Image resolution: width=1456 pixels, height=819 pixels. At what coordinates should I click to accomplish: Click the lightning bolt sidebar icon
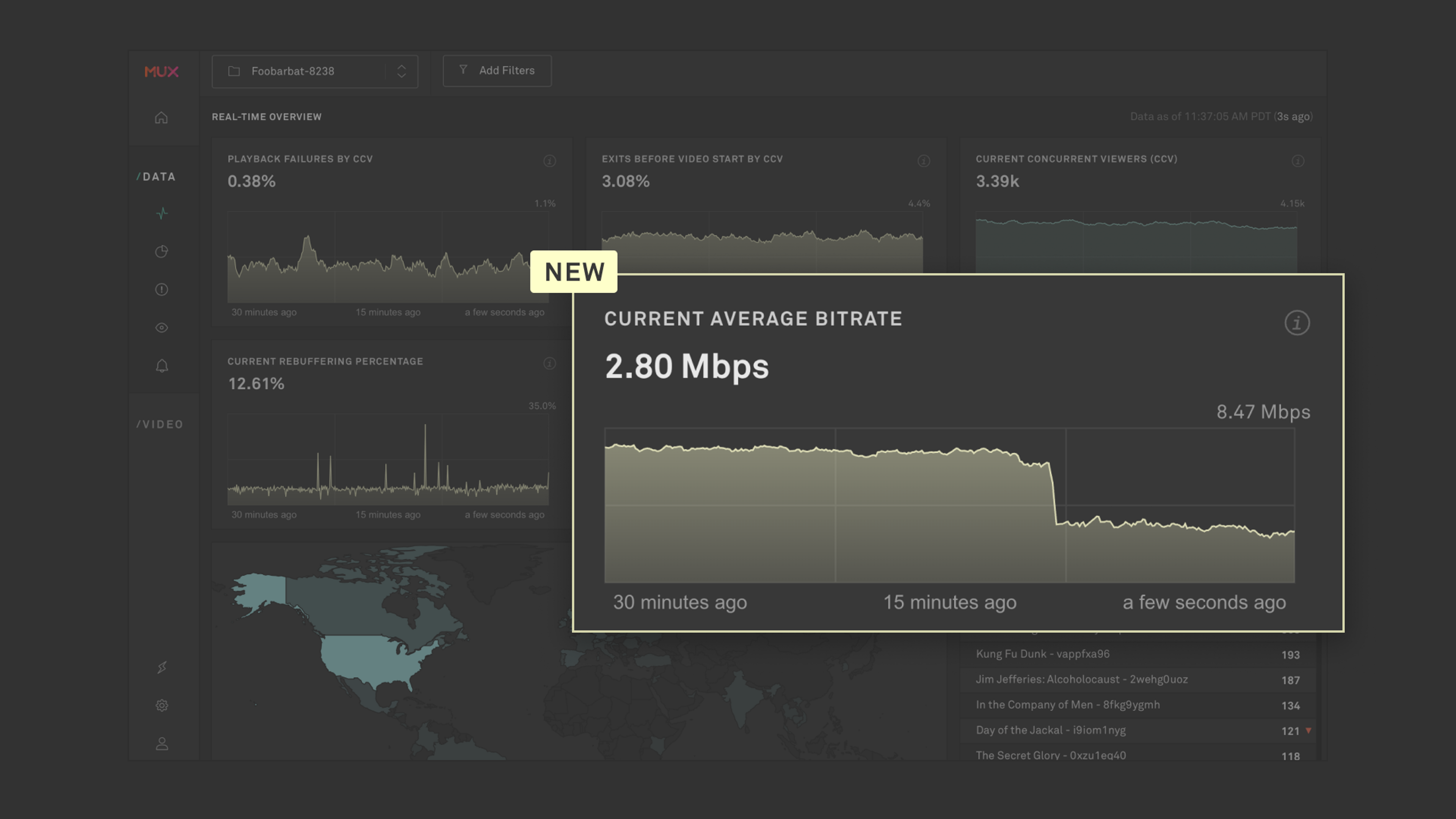pyautogui.click(x=162, y=667)
